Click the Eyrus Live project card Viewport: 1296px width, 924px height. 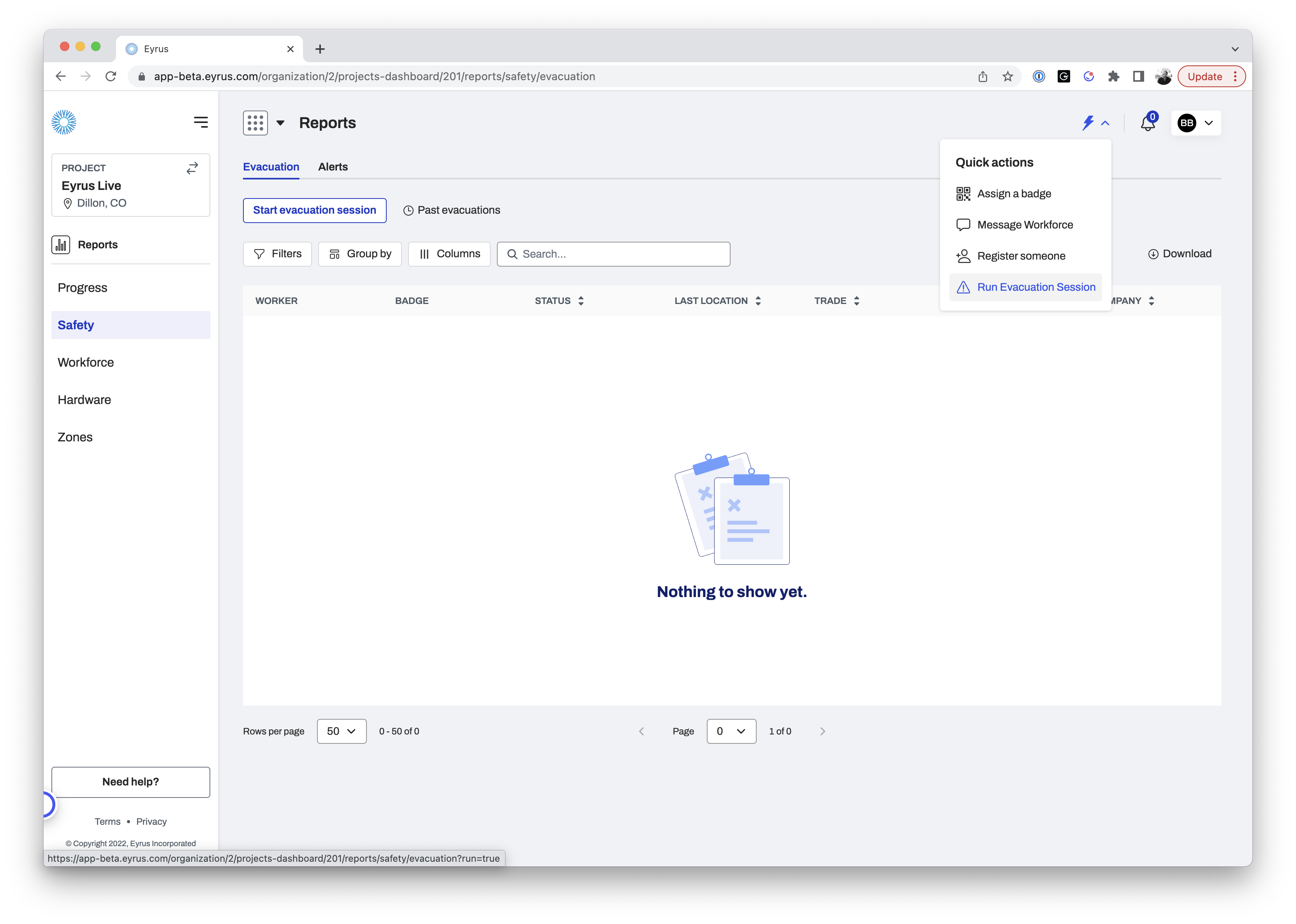(131, 185)
